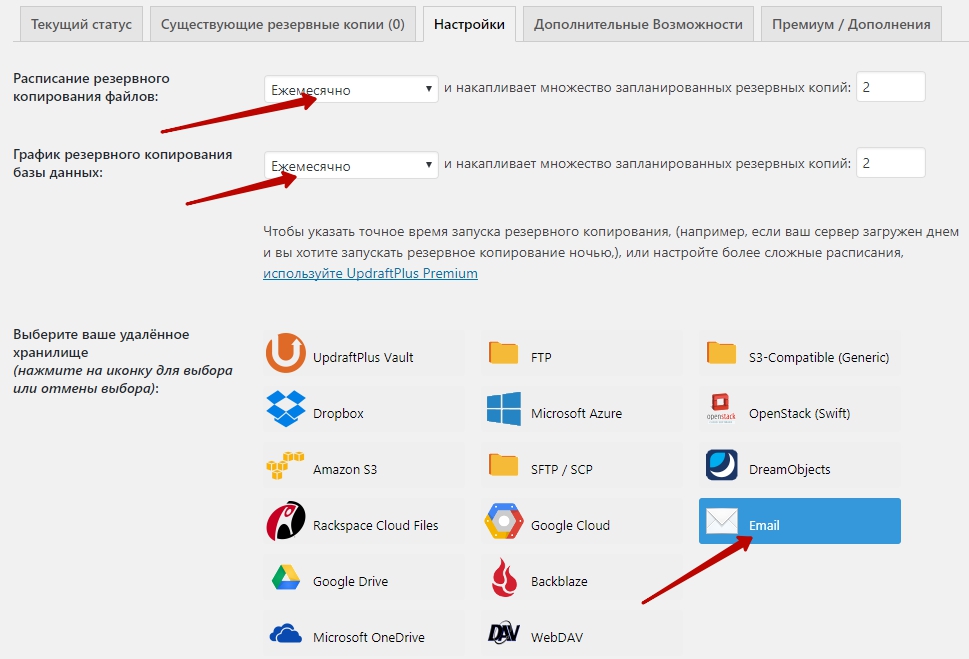The height and width of the screenshot is (659, 969).
Task: Click the DreamObjects label text
Action: click(x=789, y=470)
